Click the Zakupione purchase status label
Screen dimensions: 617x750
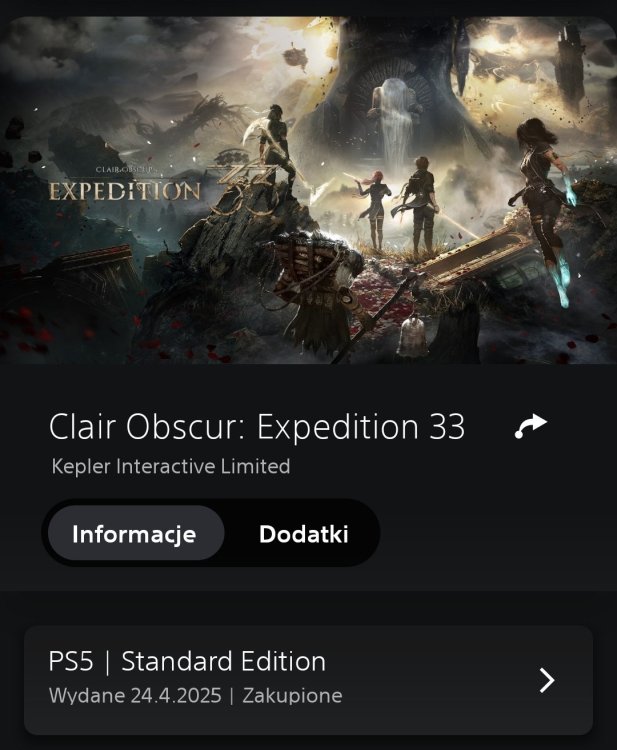point(292,695)
